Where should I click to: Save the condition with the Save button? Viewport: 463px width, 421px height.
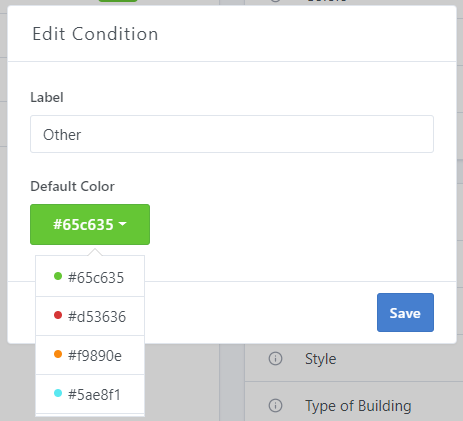click(x=405, y=313)
